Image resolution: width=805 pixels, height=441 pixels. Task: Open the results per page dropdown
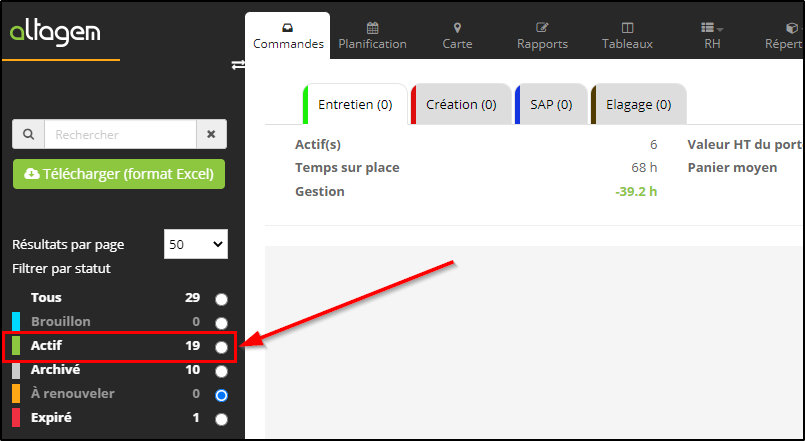tap(195, 244)
